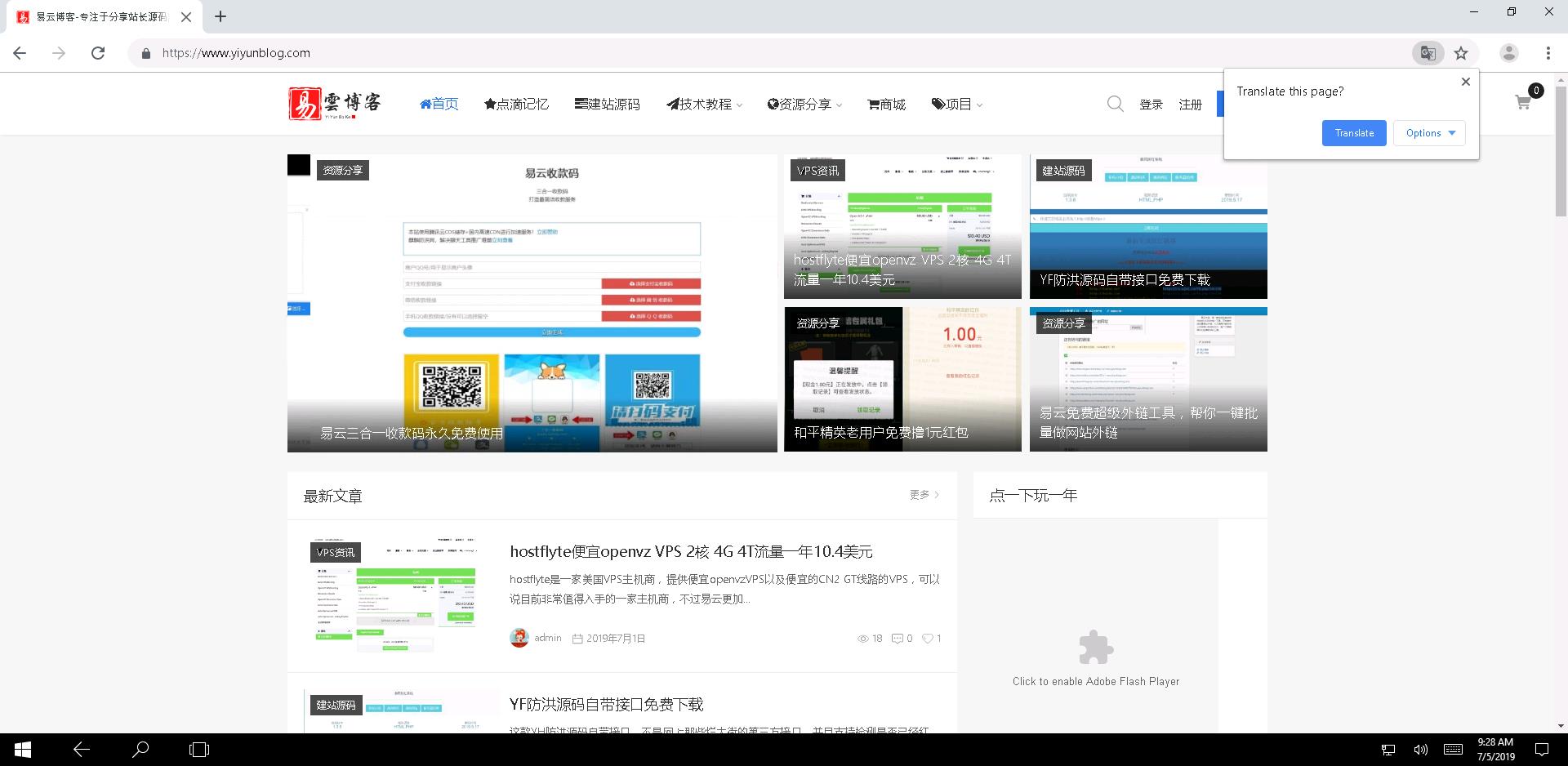Screen dimensions: 1568x766
Task: Open the 易云免费超级外链工具 card
Action: click(1148, 379)
